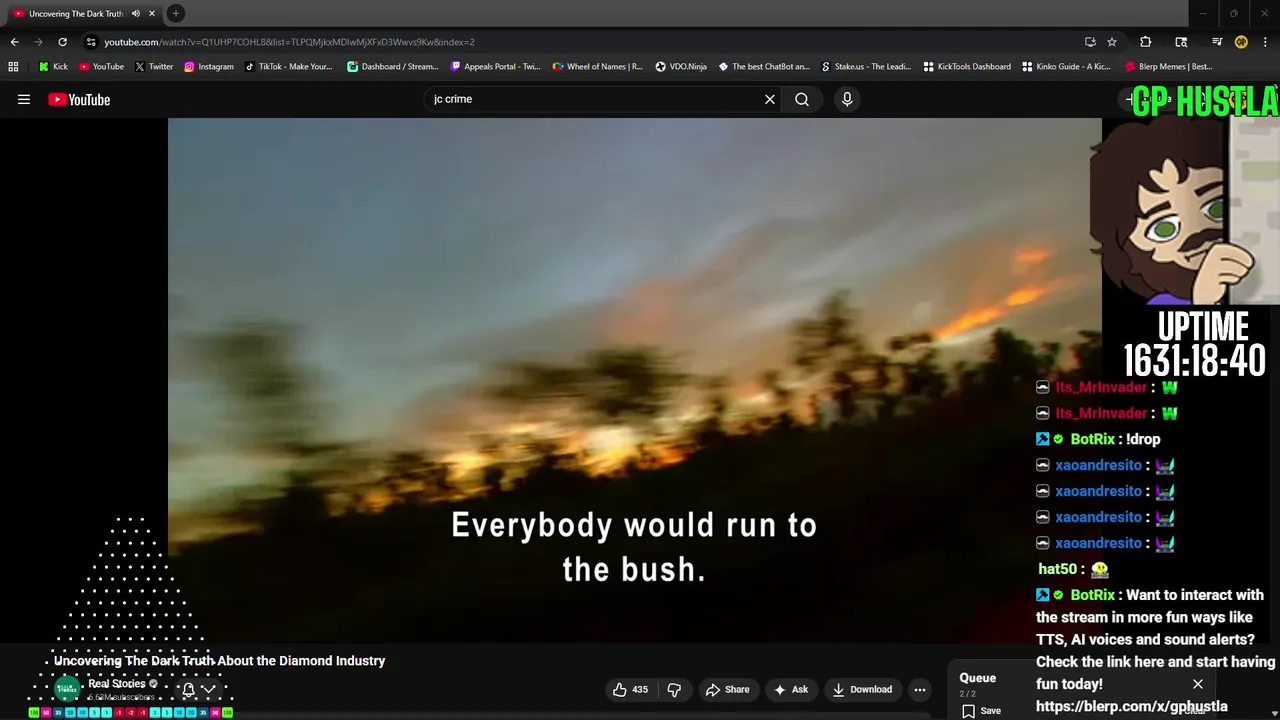Open the KickTools Dashboard bookmark
The image size is (1280, 720).
[967, 67]
